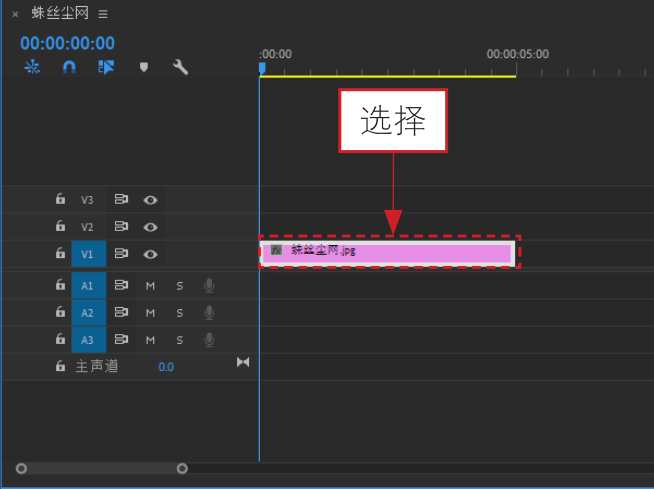
Task: Add a marker with marker icon
Action: 144,67
